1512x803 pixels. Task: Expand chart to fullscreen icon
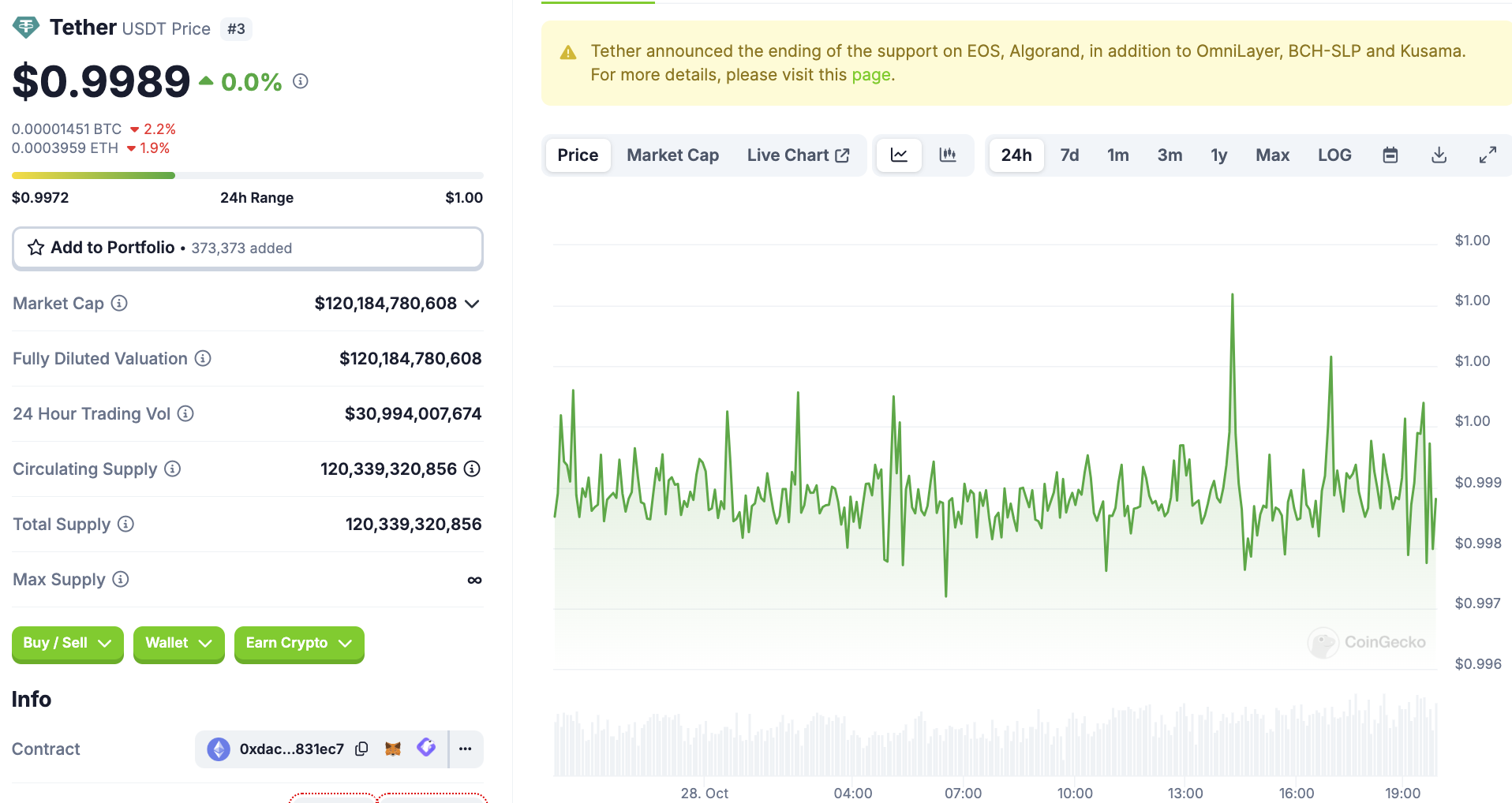1488,155
